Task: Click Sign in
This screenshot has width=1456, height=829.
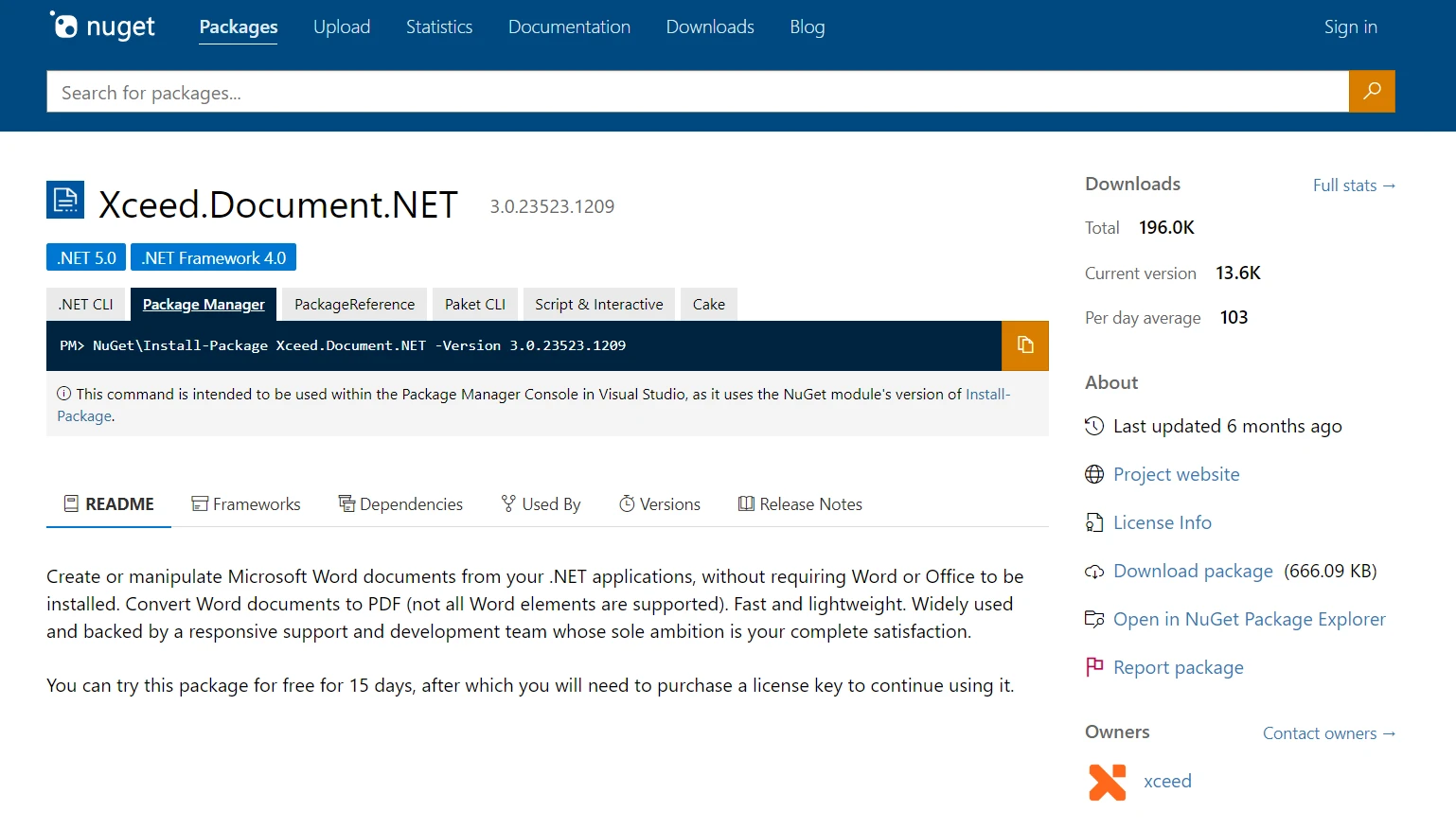Action: point(1350,26)
